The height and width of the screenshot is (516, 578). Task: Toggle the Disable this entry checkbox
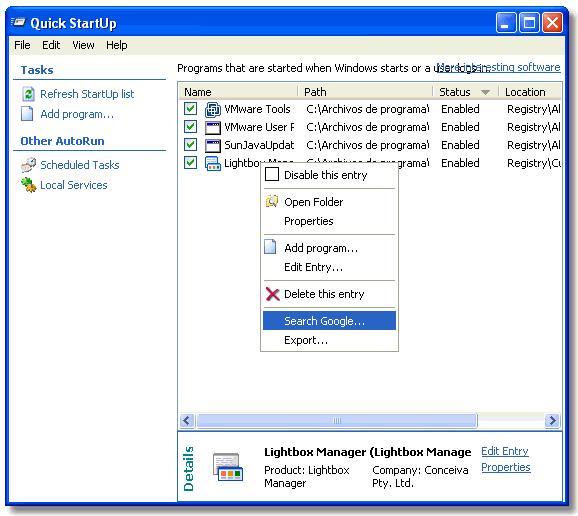click(272, 174)
